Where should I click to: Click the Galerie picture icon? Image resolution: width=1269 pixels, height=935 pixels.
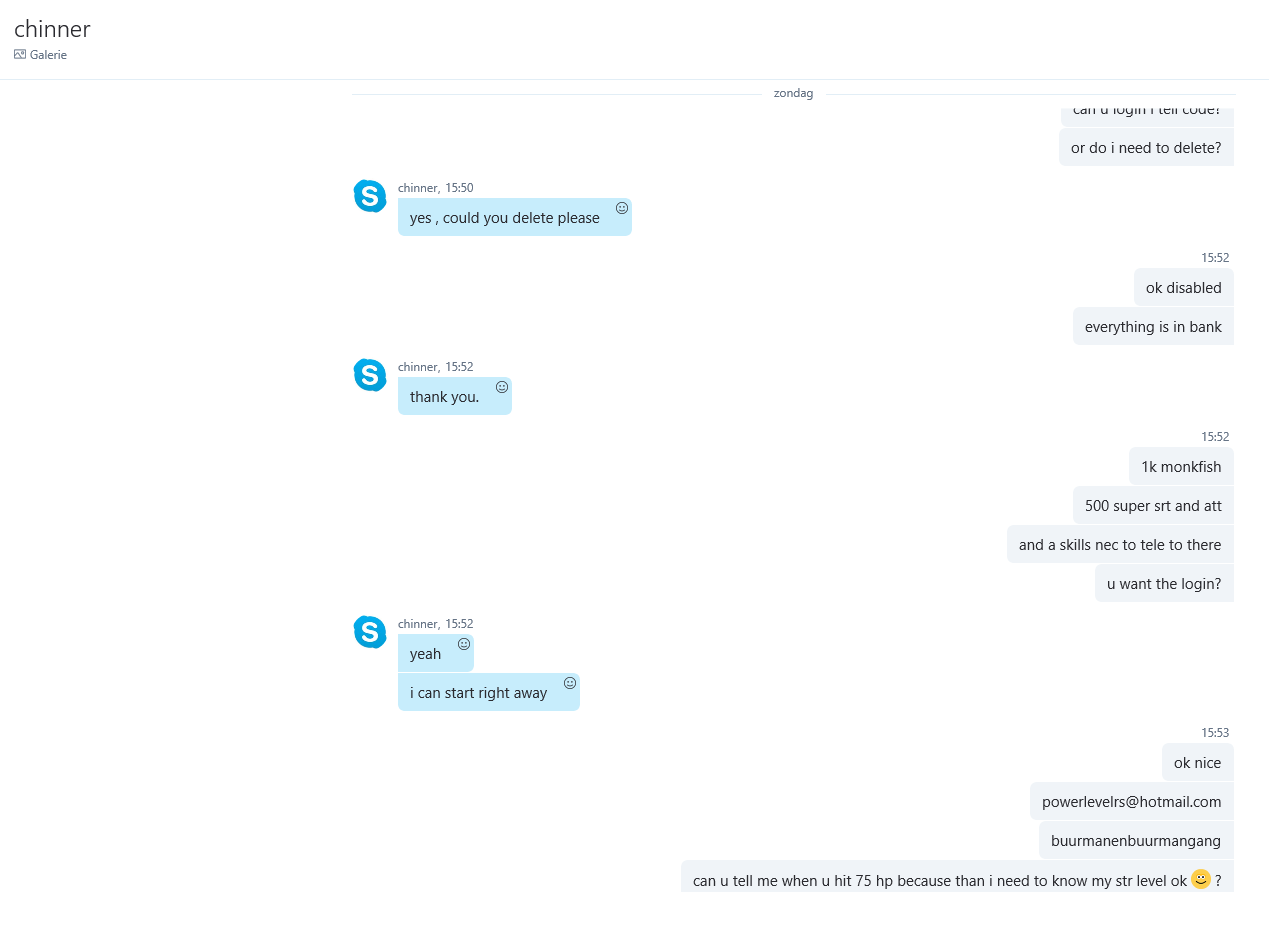[x=20, y=55]
